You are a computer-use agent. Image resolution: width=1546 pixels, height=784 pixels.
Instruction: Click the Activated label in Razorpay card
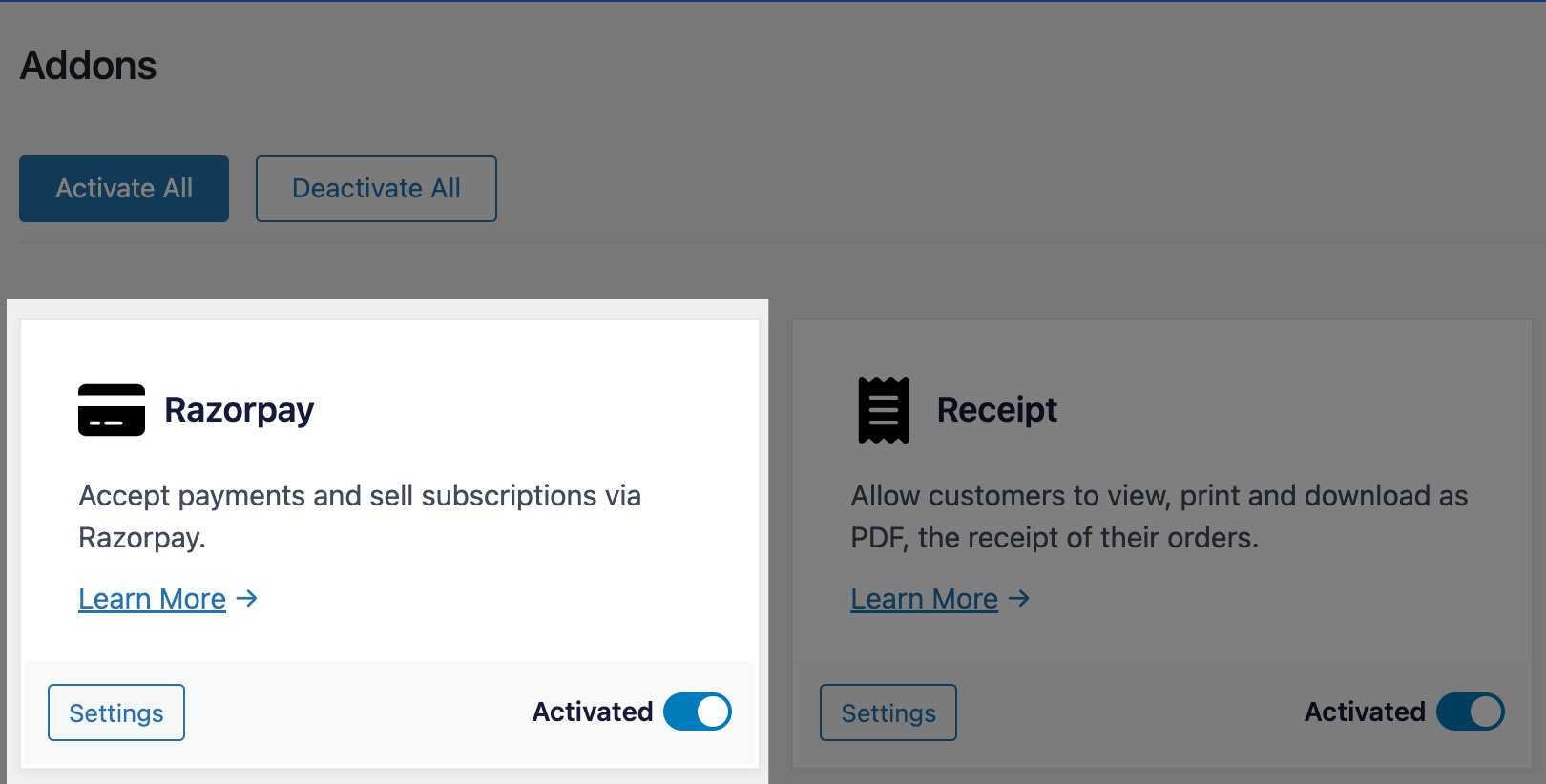(593, 712)
